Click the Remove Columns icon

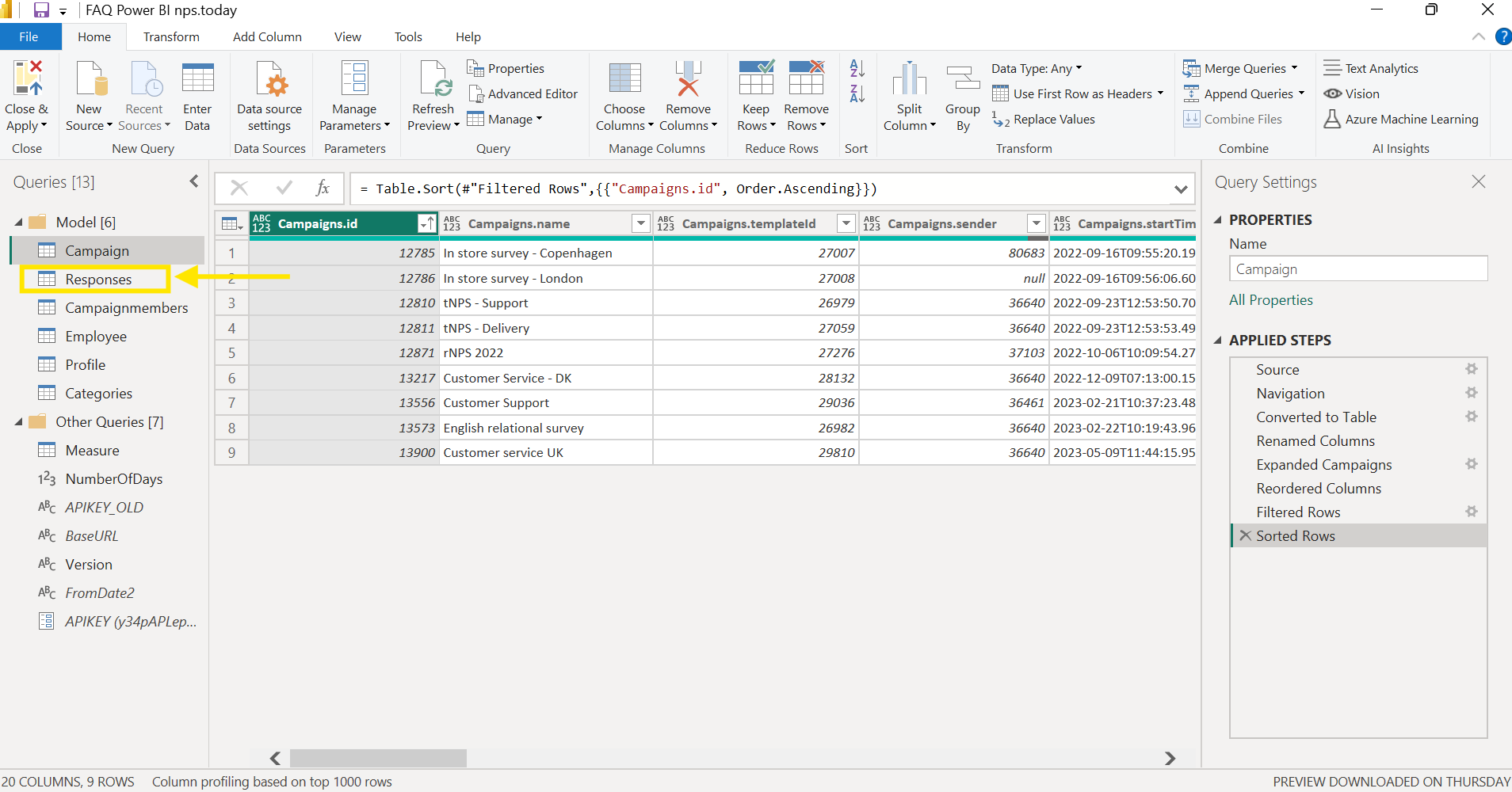pyautogui.click(x=687, y=79)
